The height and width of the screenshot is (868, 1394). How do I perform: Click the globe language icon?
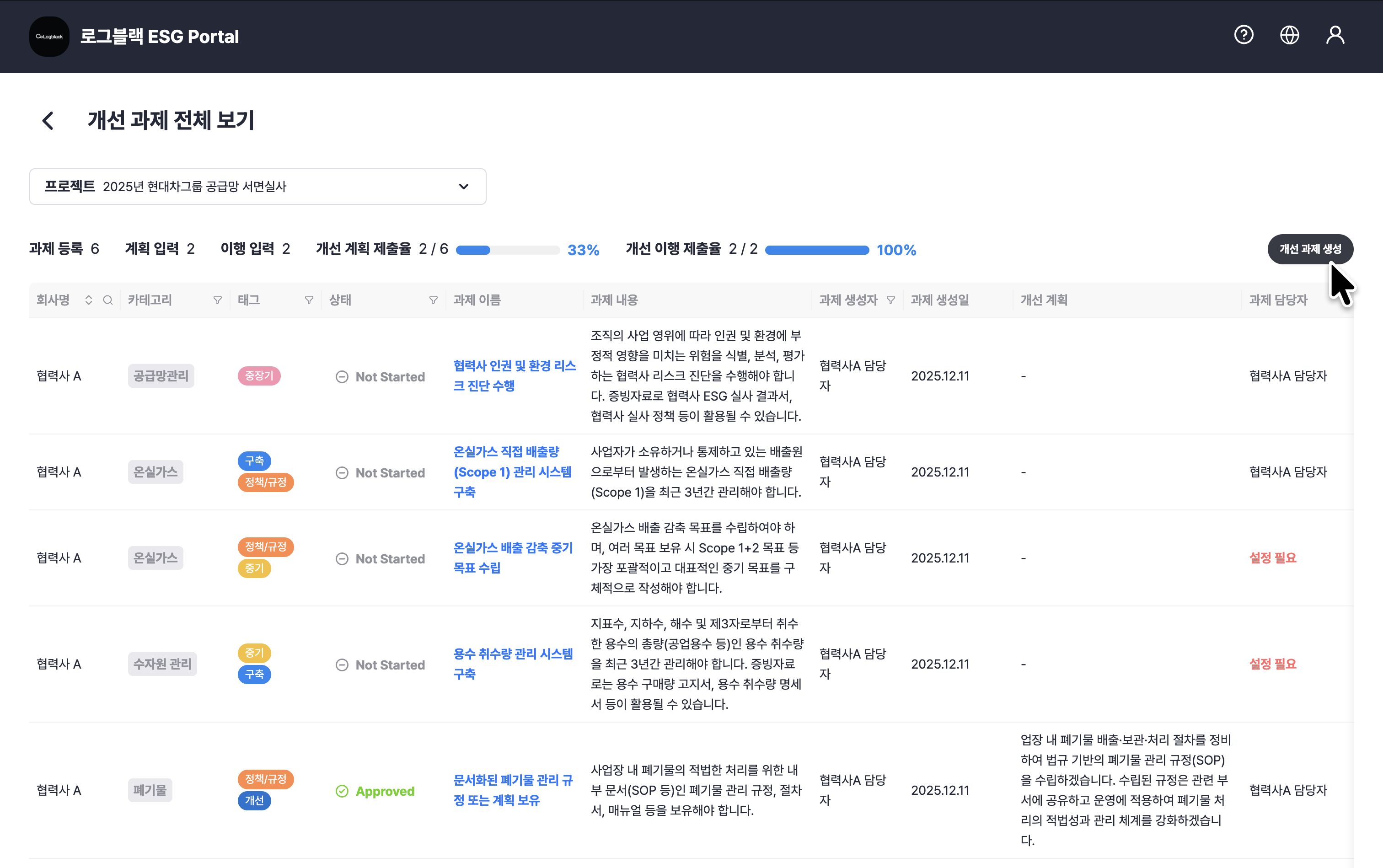[x=1290, y=36]
